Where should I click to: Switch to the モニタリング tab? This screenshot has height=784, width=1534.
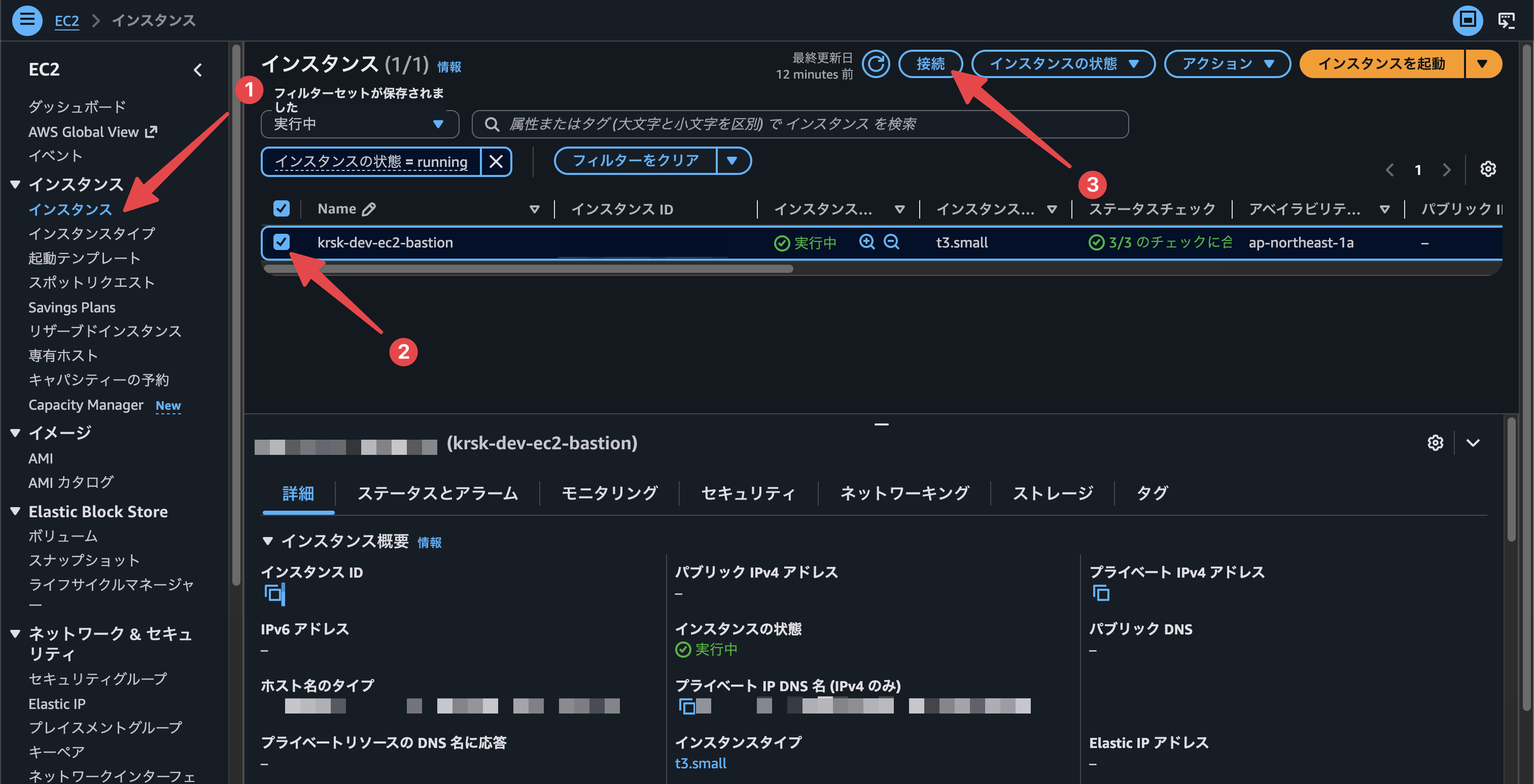609,493
